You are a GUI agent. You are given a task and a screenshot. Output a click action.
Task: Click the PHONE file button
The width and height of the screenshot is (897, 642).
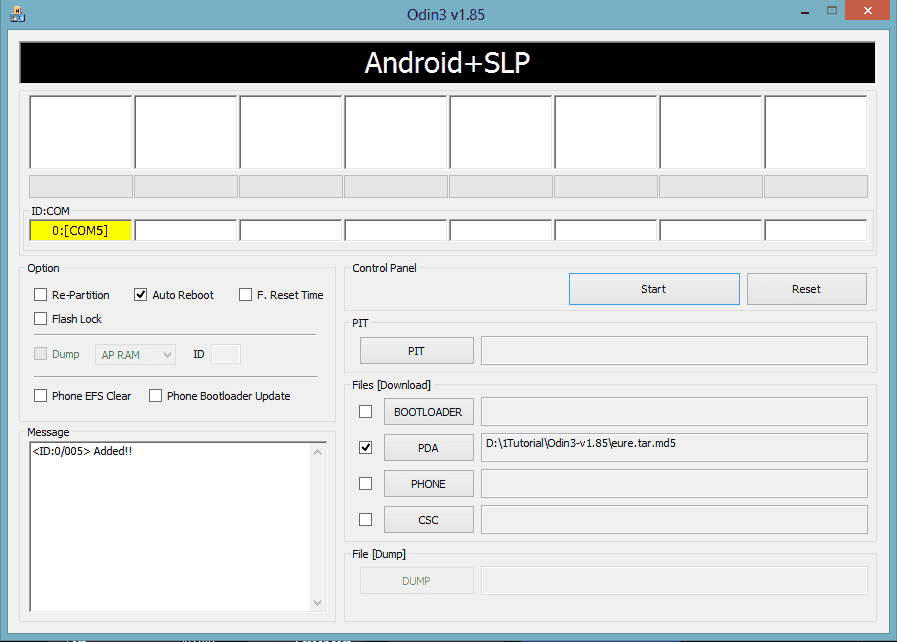point(428,484)
